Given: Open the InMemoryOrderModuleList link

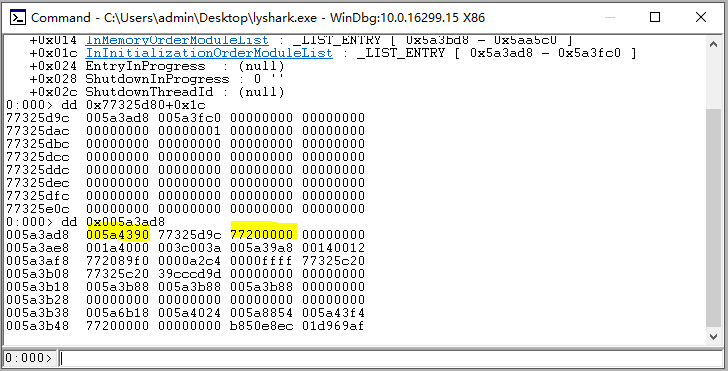Looking at the screenshot, I should (x=177, y=40).
